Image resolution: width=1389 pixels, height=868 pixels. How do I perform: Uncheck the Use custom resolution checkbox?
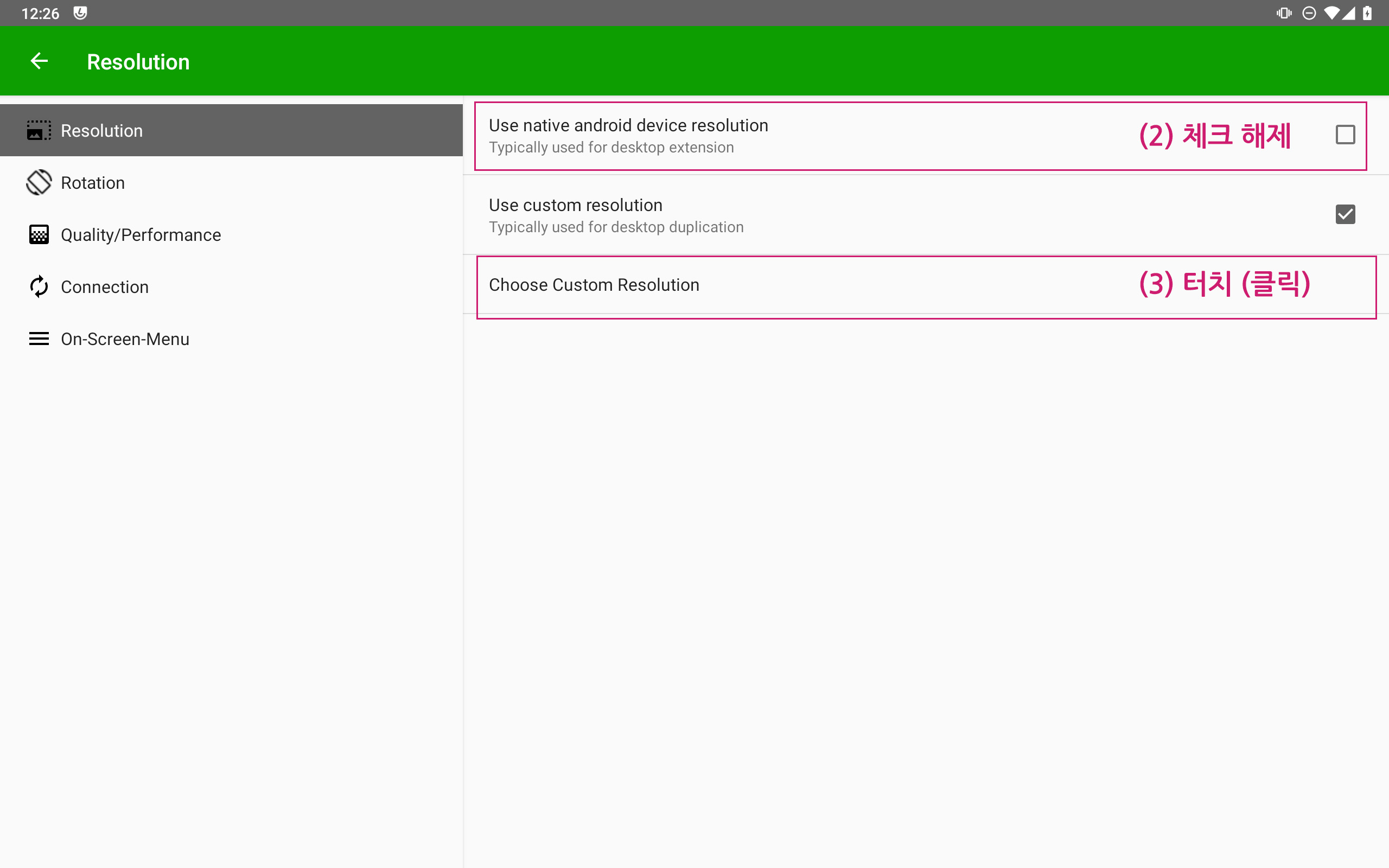pyautogui.click(x=1345, y=215)
